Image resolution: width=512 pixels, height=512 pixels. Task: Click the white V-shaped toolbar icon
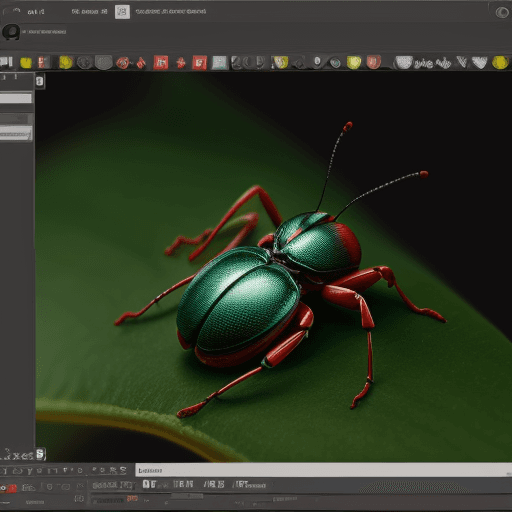pyautogui.click(x=462, y=62)
